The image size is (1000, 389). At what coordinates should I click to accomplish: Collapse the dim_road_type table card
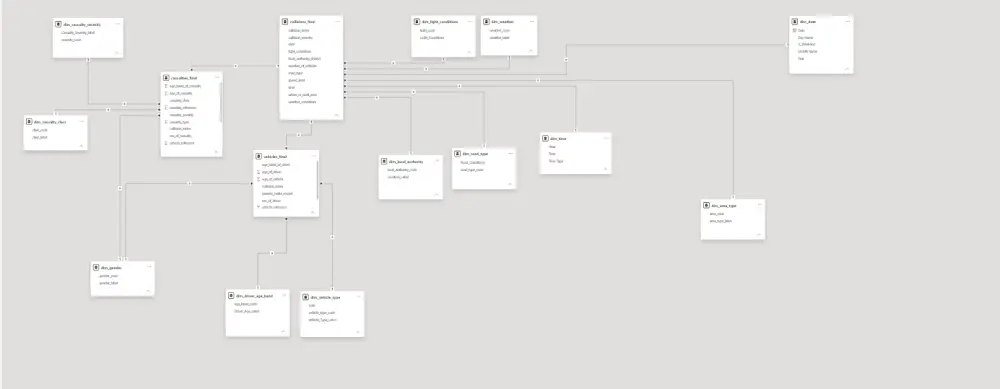(510, 184)
